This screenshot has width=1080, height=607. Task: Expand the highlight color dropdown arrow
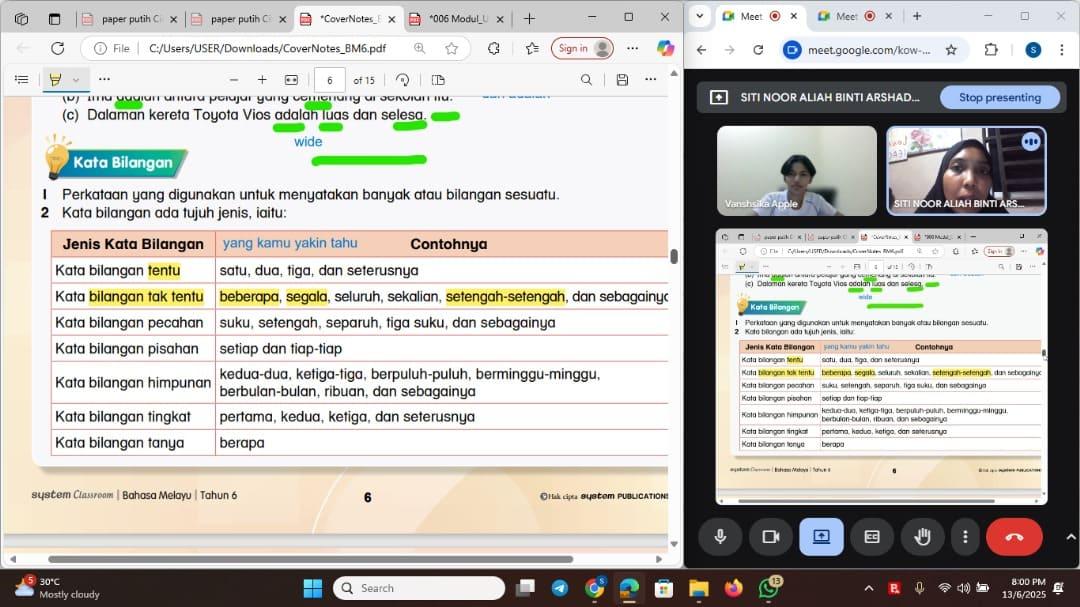(x=76, y=80)
